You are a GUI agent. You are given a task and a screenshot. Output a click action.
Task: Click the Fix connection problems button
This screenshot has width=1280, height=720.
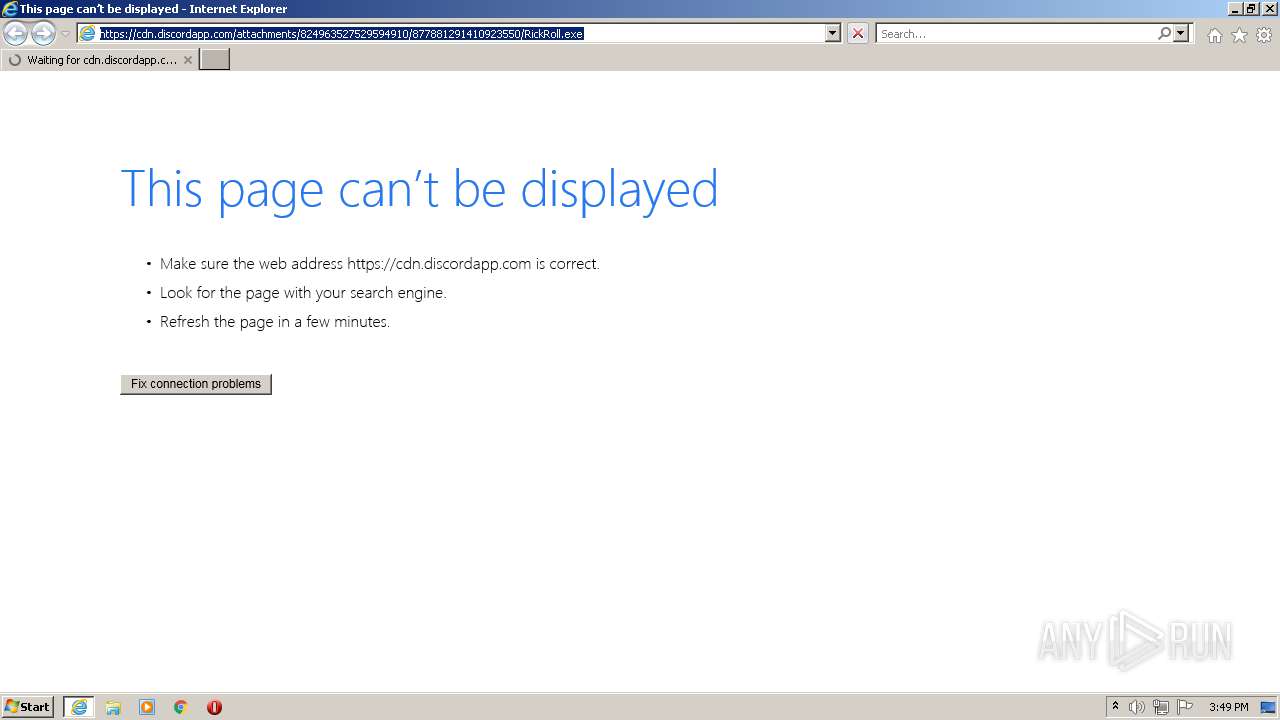pos(196,384)
